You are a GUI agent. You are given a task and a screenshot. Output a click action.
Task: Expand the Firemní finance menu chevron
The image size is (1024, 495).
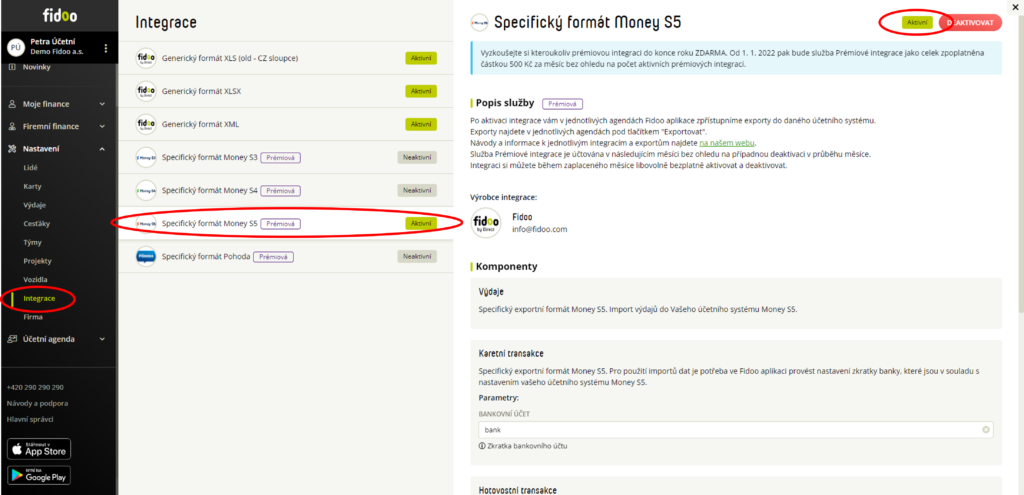(102, 126)
